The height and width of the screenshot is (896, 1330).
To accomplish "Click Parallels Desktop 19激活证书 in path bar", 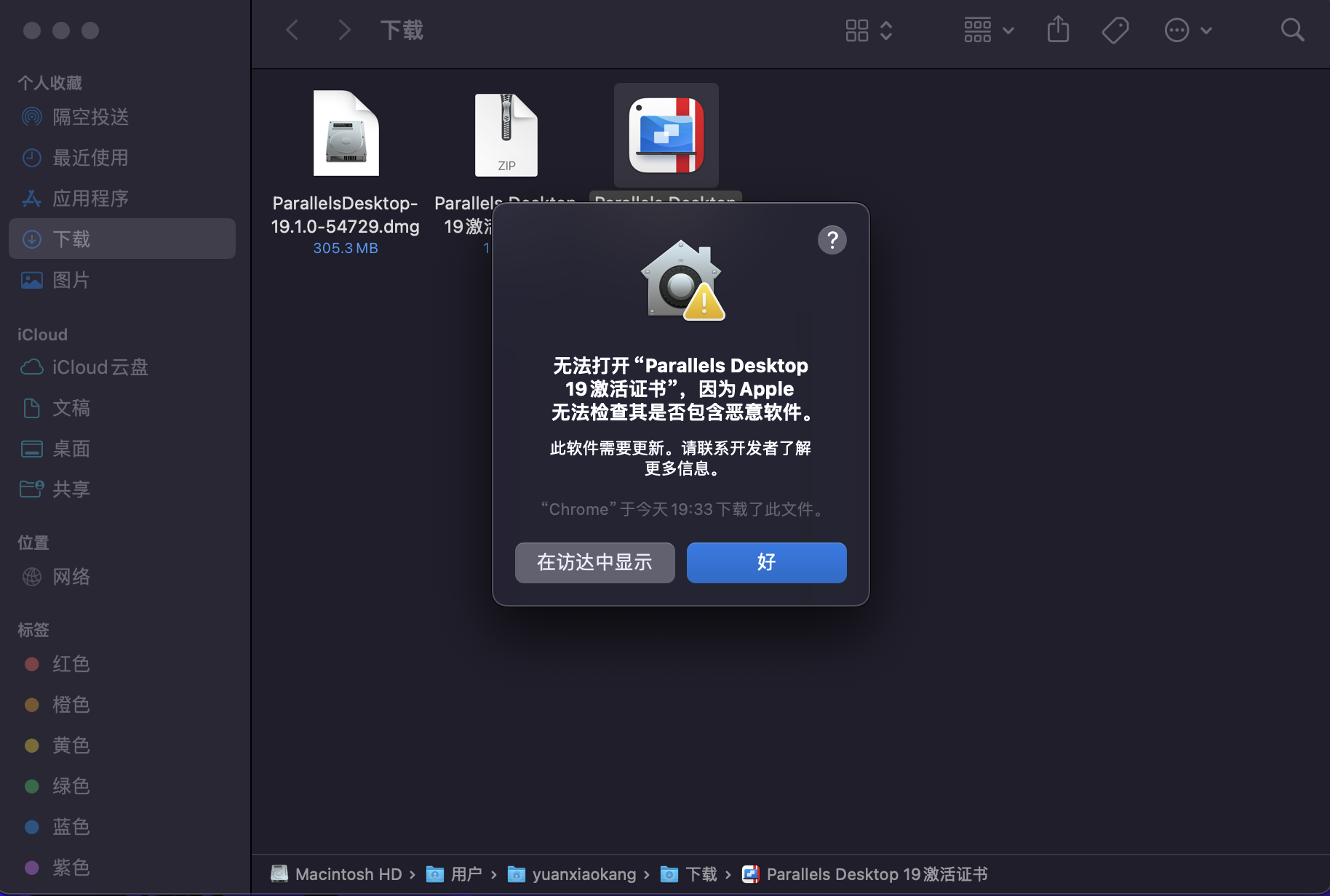I will [x=865, y=874].
